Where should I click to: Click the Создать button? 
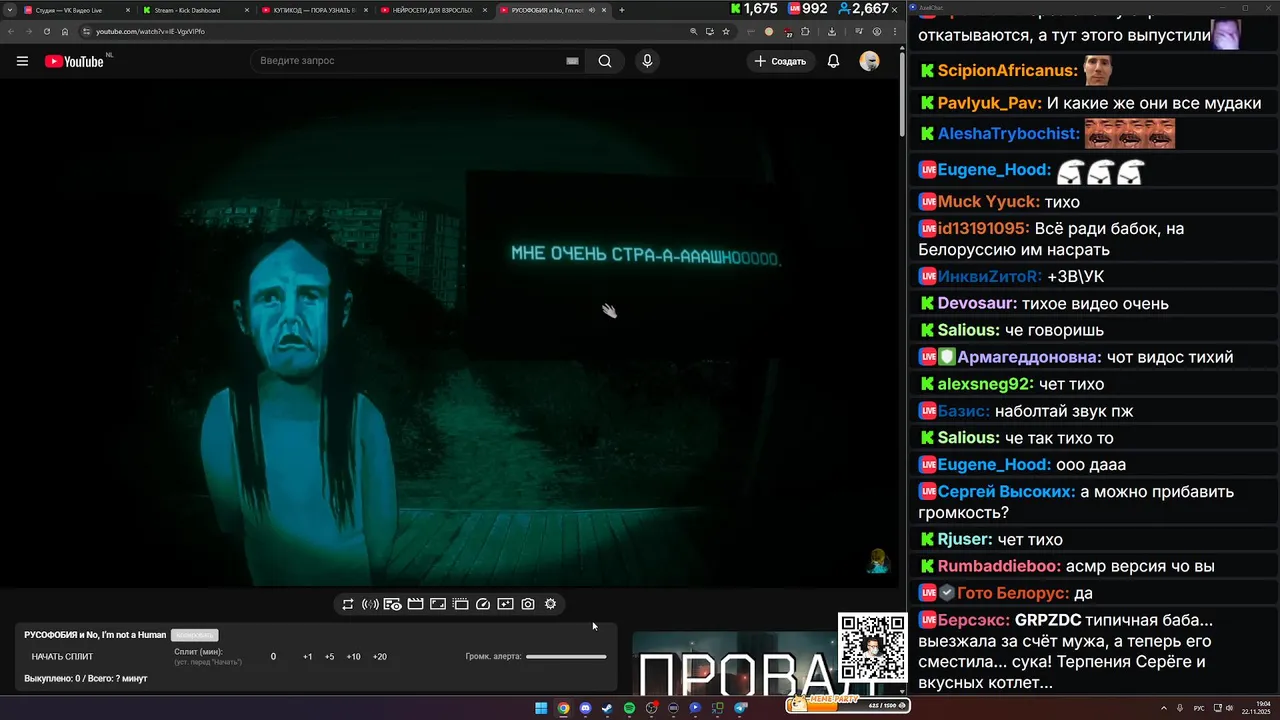[x=780, y=61]
